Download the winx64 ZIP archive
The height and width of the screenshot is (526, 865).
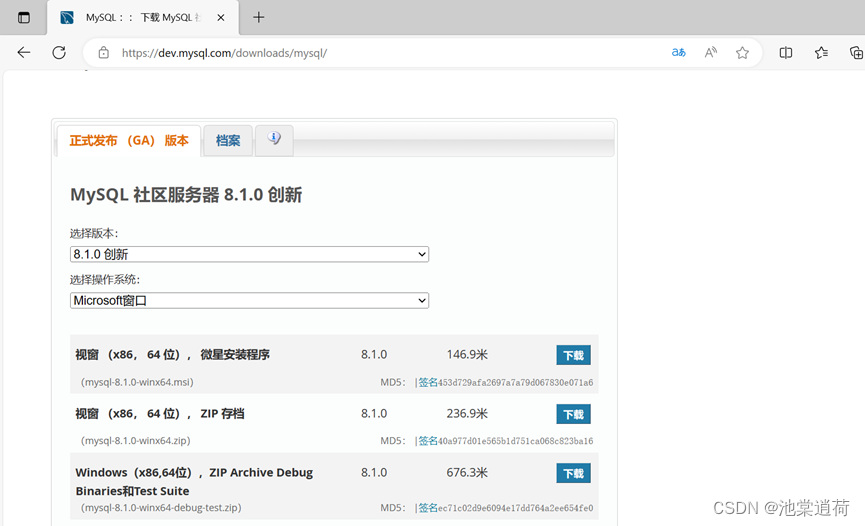[573, 415]
